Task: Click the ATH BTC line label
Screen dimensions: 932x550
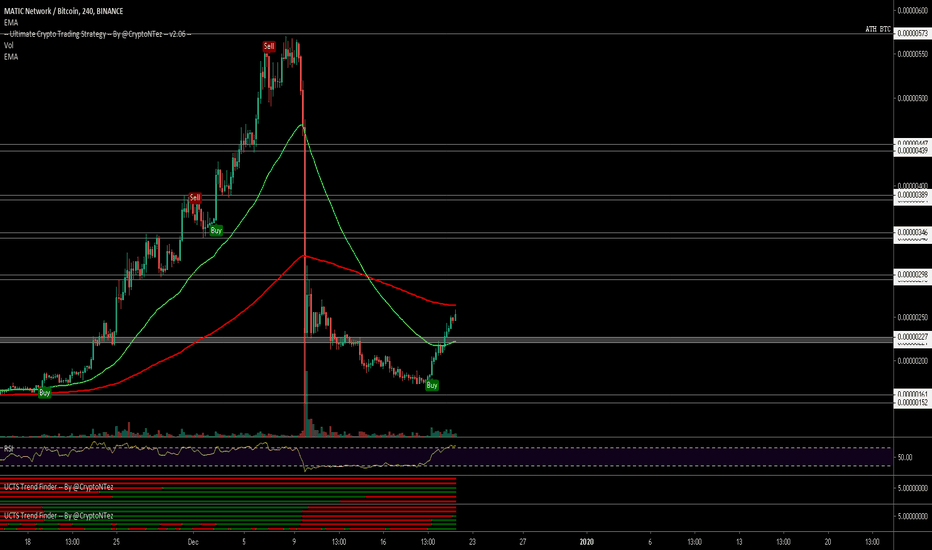Action: coord(878,29)
